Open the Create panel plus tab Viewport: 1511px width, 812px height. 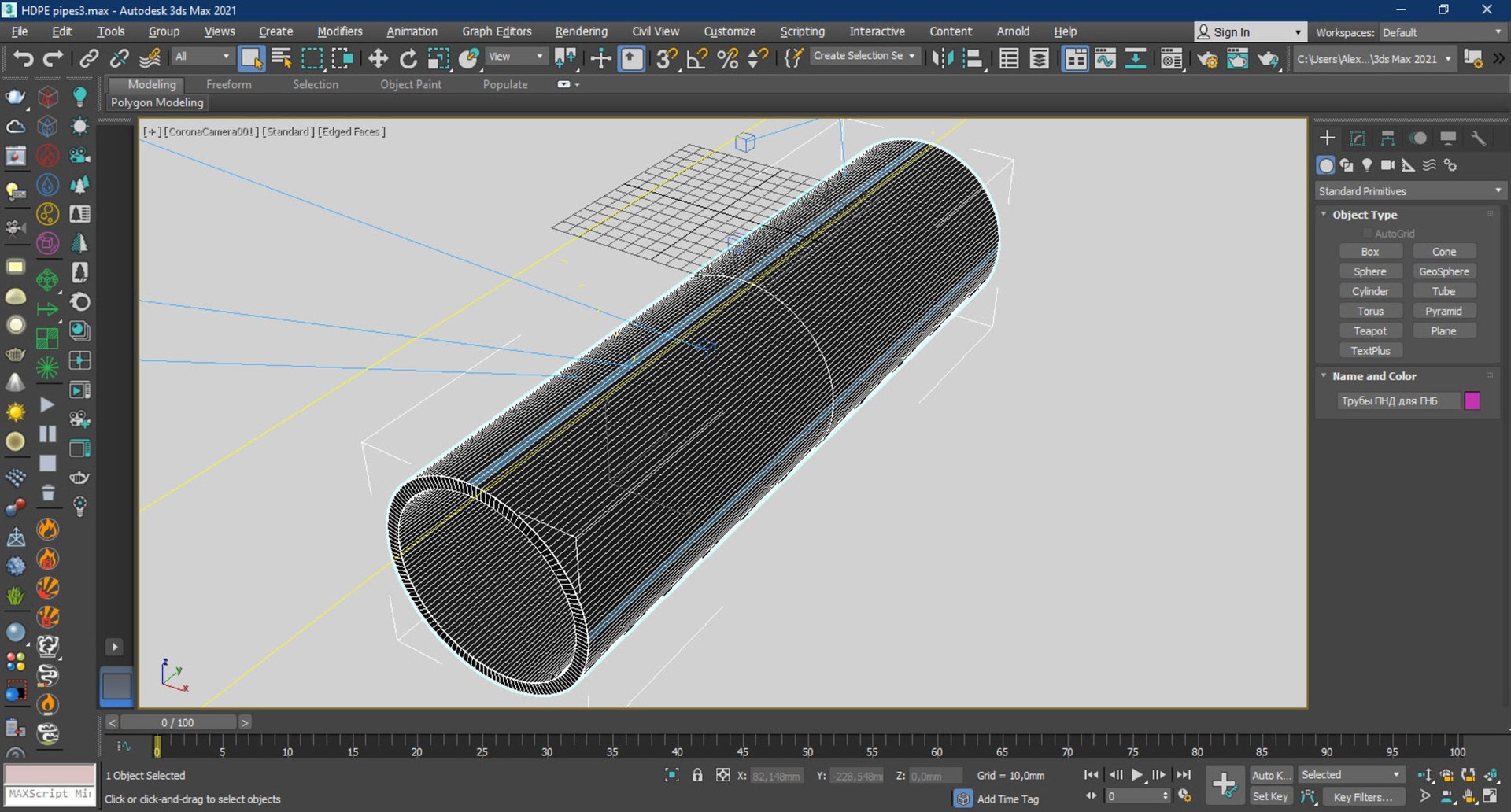(1327, 138)
